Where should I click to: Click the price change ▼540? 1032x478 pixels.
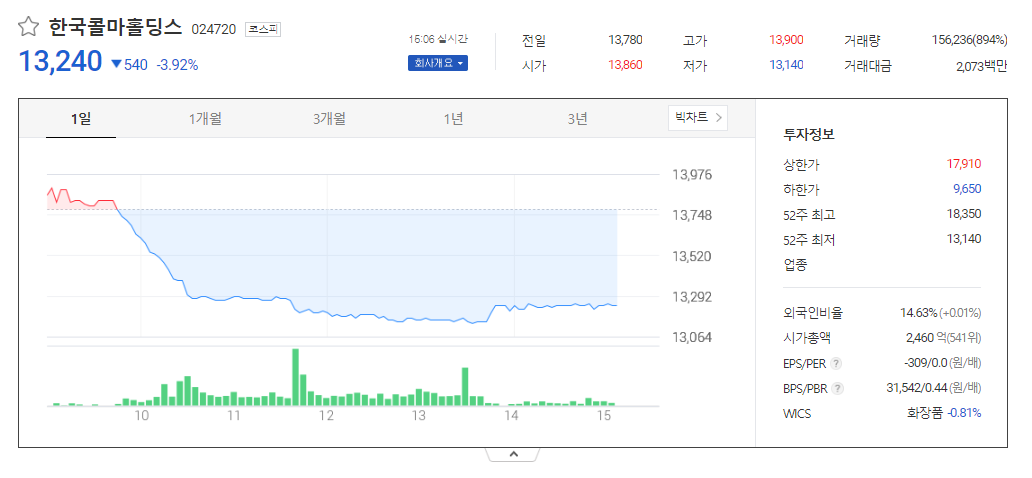129,65
